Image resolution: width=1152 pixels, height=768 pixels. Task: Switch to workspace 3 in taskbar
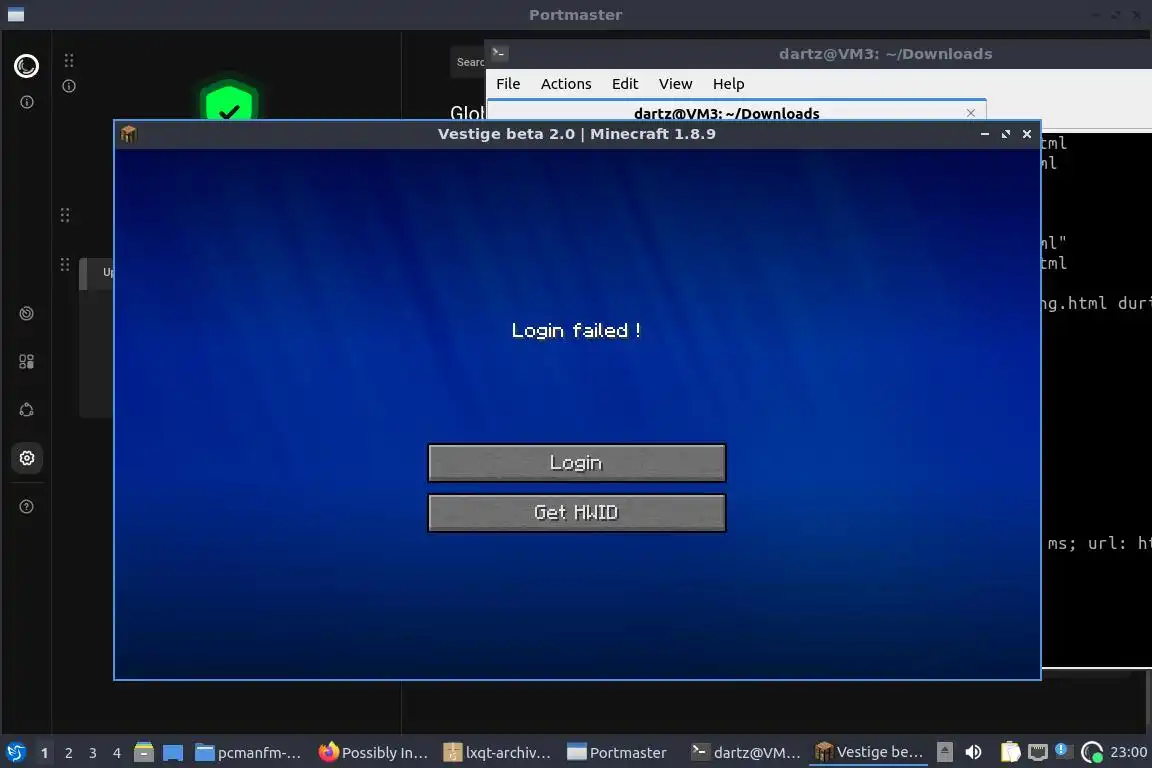93,753
